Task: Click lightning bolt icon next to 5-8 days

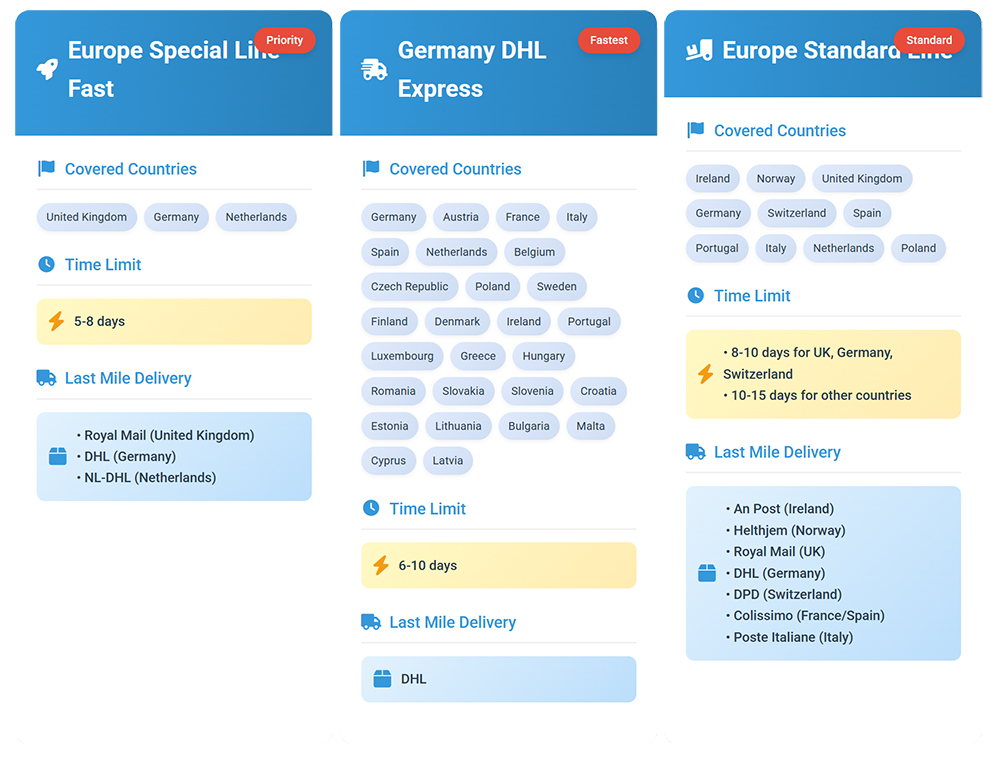Action: 56,322
